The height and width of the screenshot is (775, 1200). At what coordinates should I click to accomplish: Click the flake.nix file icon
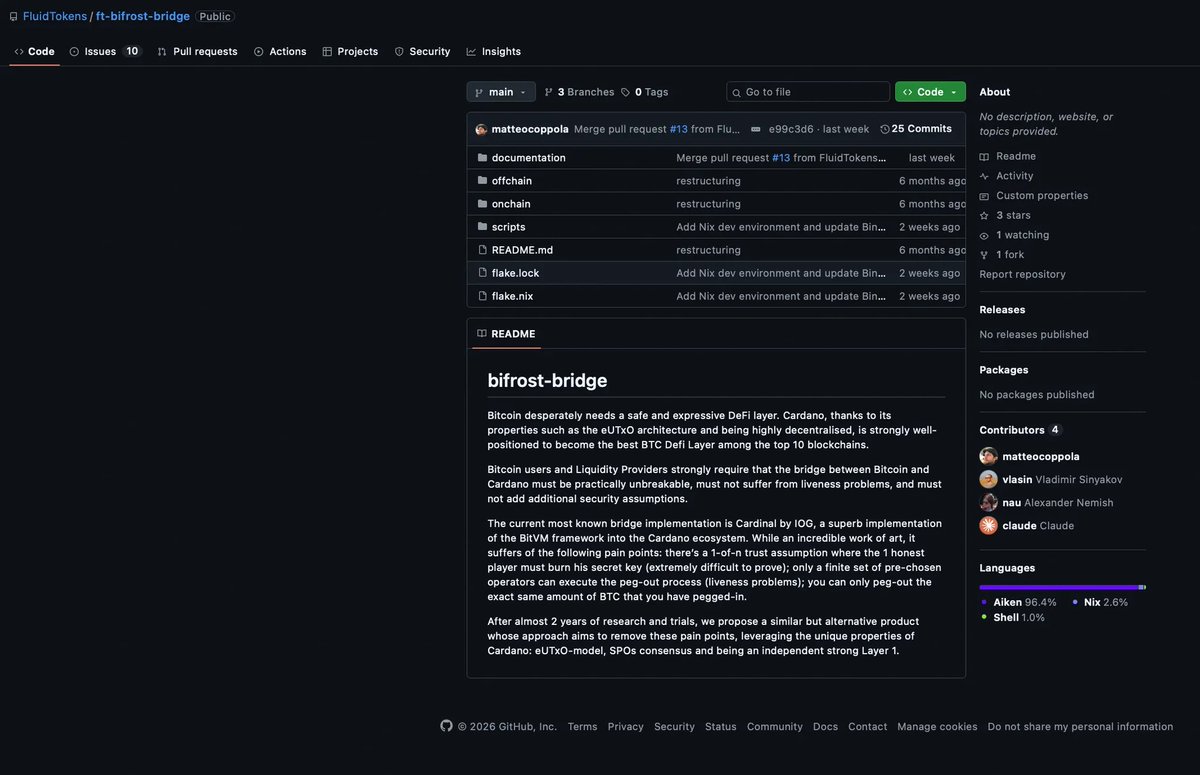click(483, 296)
